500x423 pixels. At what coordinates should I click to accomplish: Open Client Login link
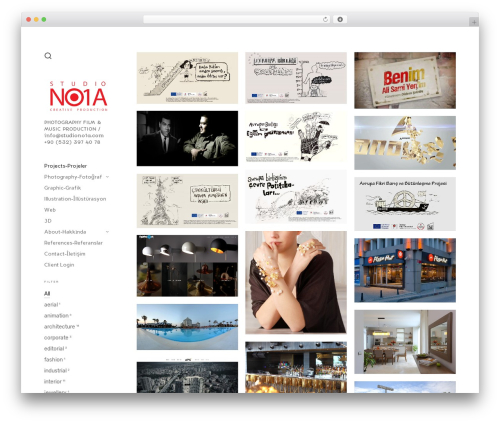tap(59, 265)
